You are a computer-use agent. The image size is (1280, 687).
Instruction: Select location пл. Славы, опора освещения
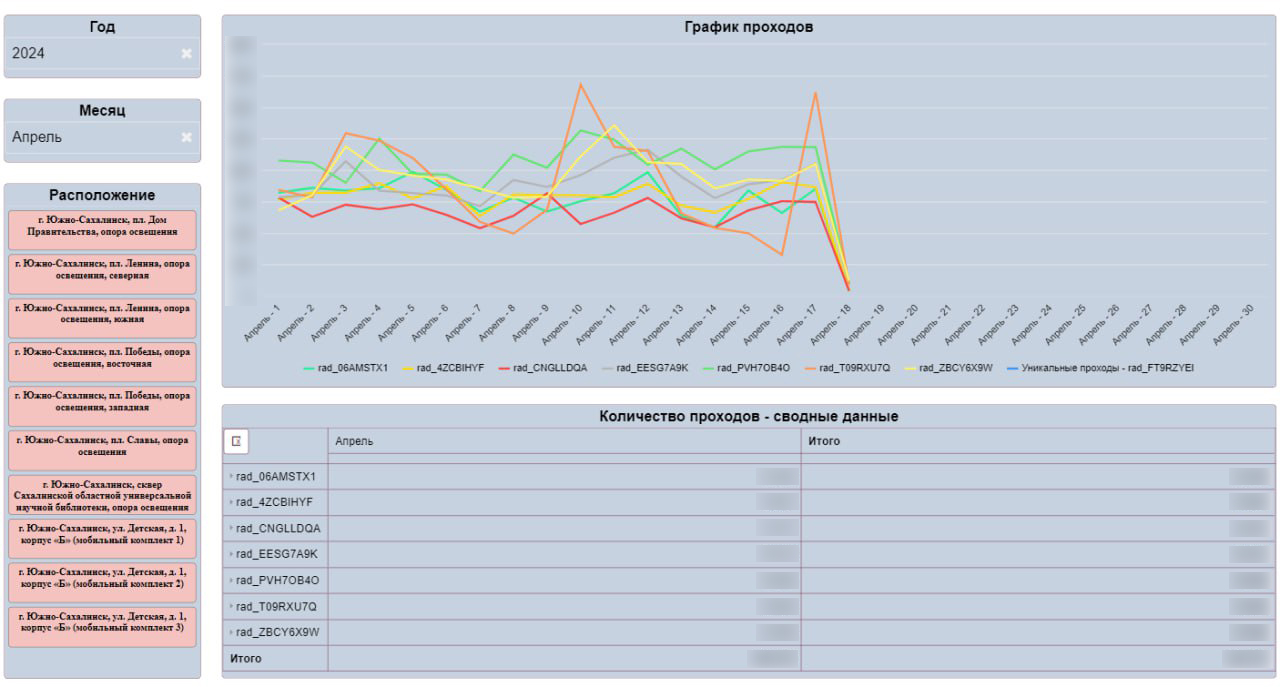click(x=102, y=450)
